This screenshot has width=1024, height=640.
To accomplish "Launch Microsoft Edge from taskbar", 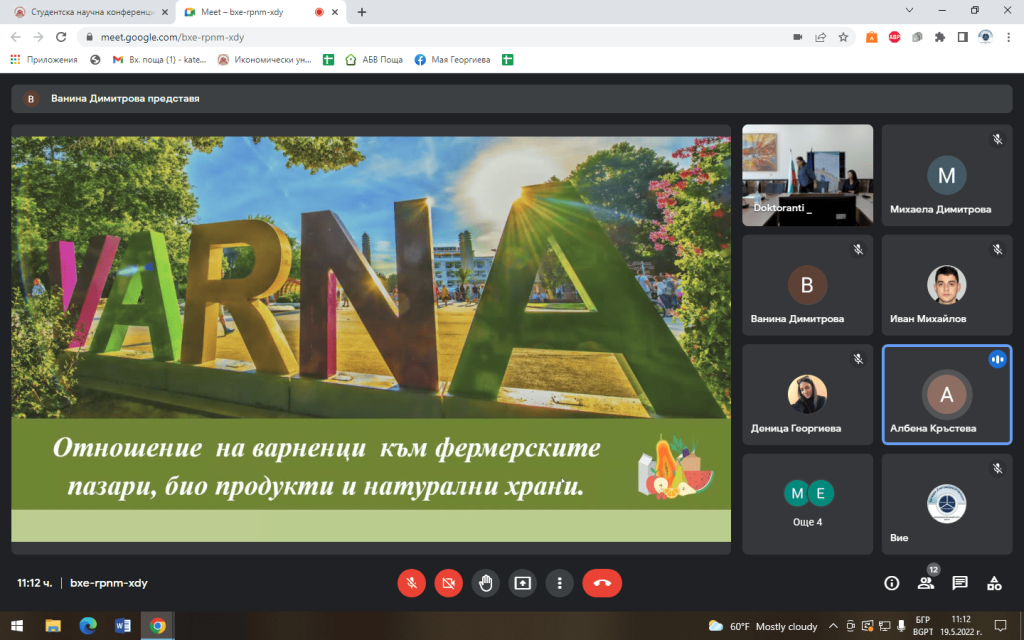I will pyautogui.click(x=88, y=626).
